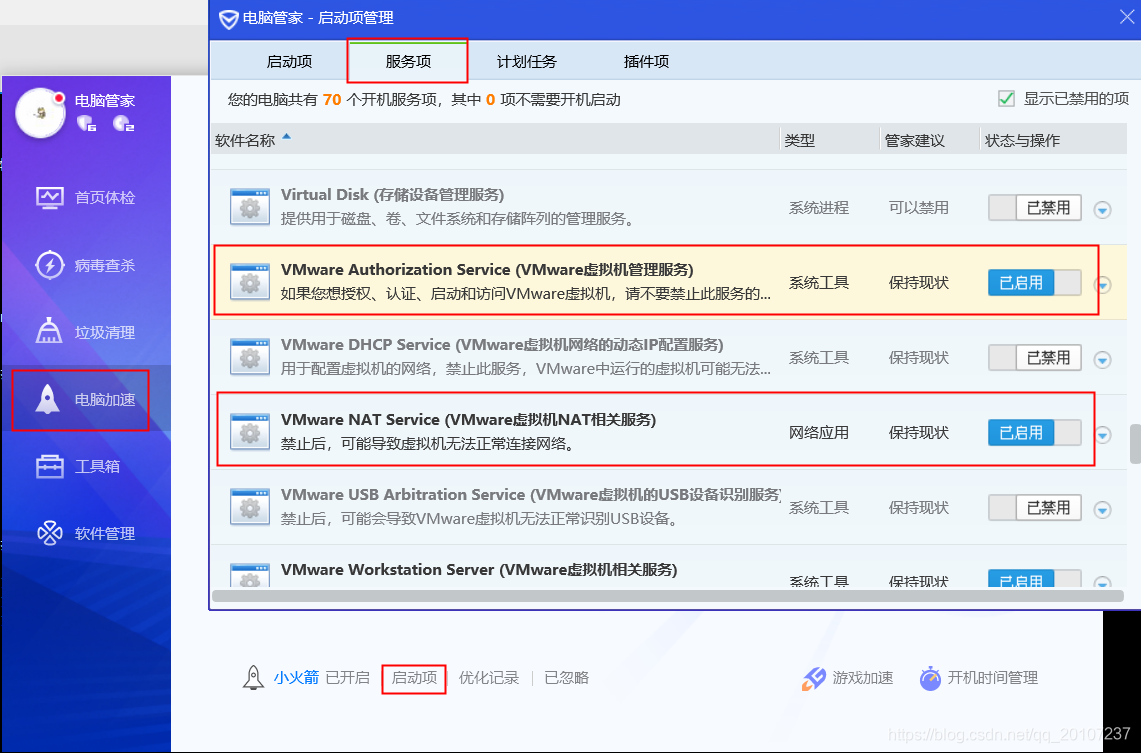Select 电脑加速 rocket icon

48,399
